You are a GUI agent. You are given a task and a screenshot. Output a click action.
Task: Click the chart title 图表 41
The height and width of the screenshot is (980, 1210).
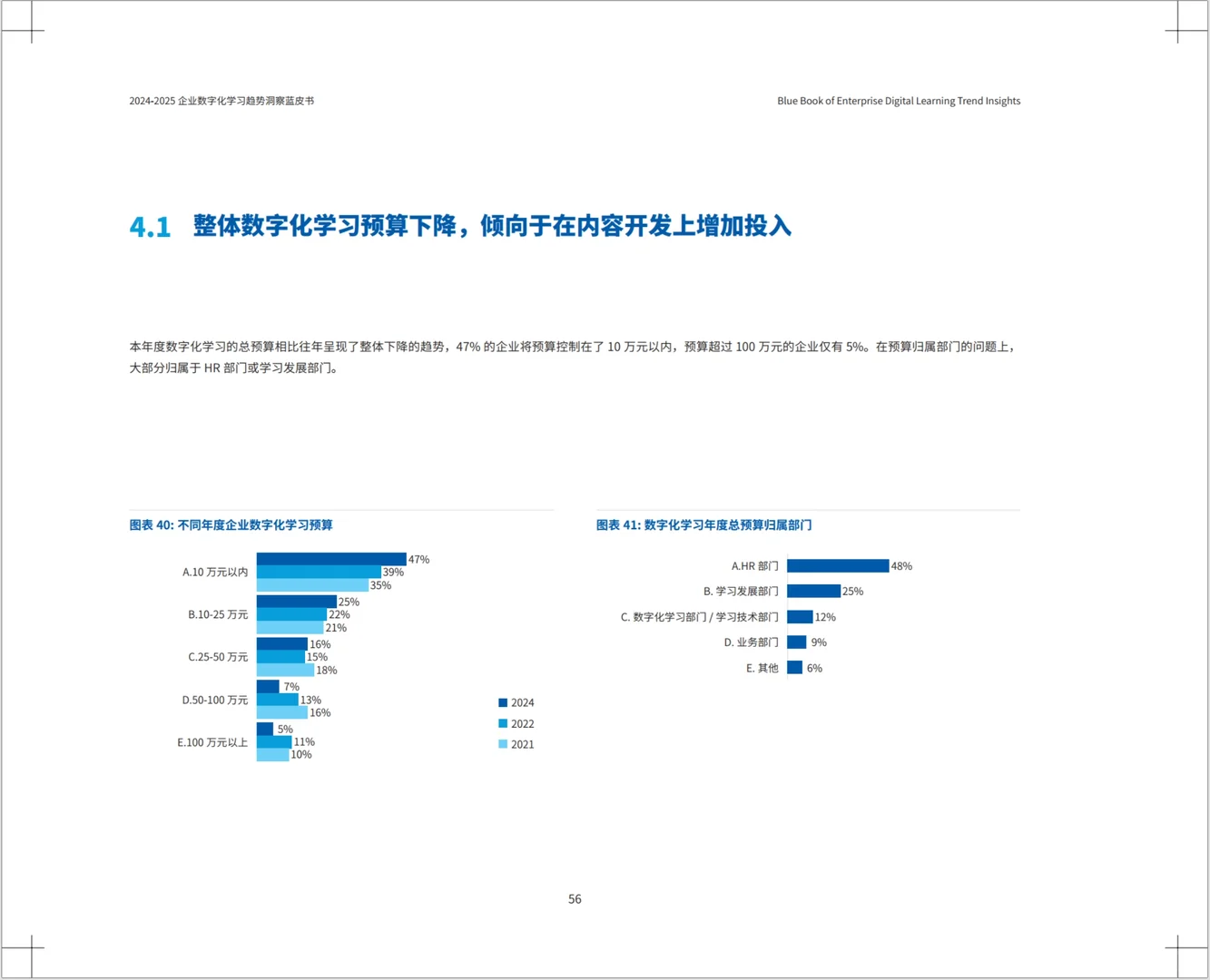tap(703, 524)
